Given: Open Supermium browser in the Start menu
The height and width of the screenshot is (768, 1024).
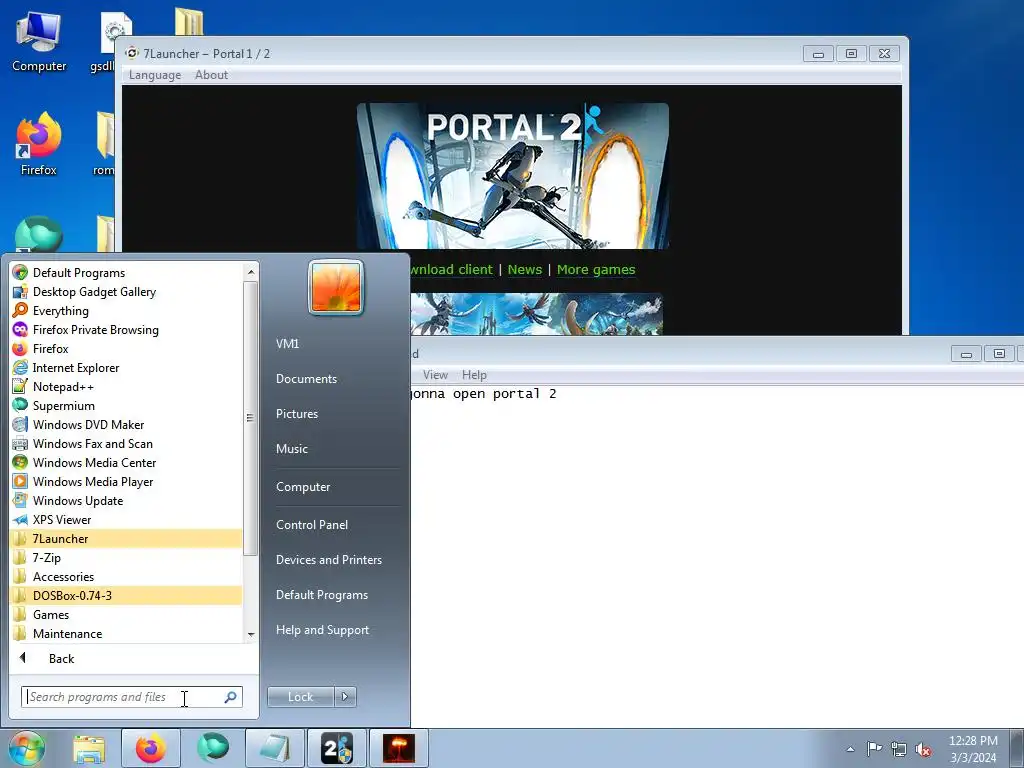Looking at the screenshot, I should [x=127, y=406].
